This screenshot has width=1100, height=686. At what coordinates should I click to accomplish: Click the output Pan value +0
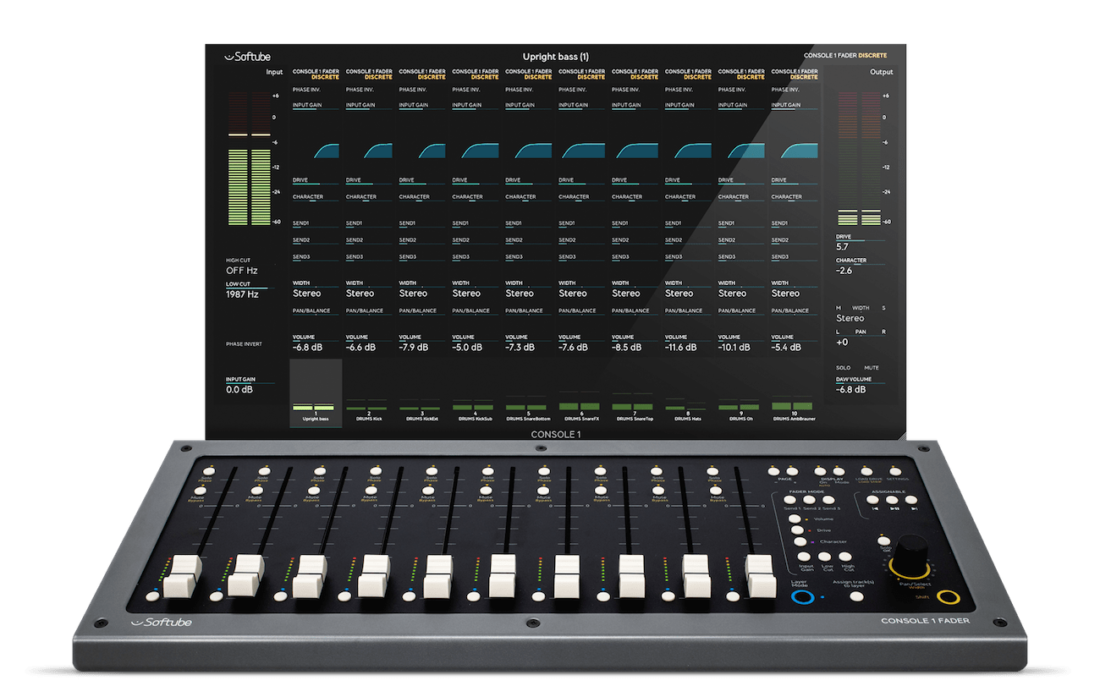point(842,342)
